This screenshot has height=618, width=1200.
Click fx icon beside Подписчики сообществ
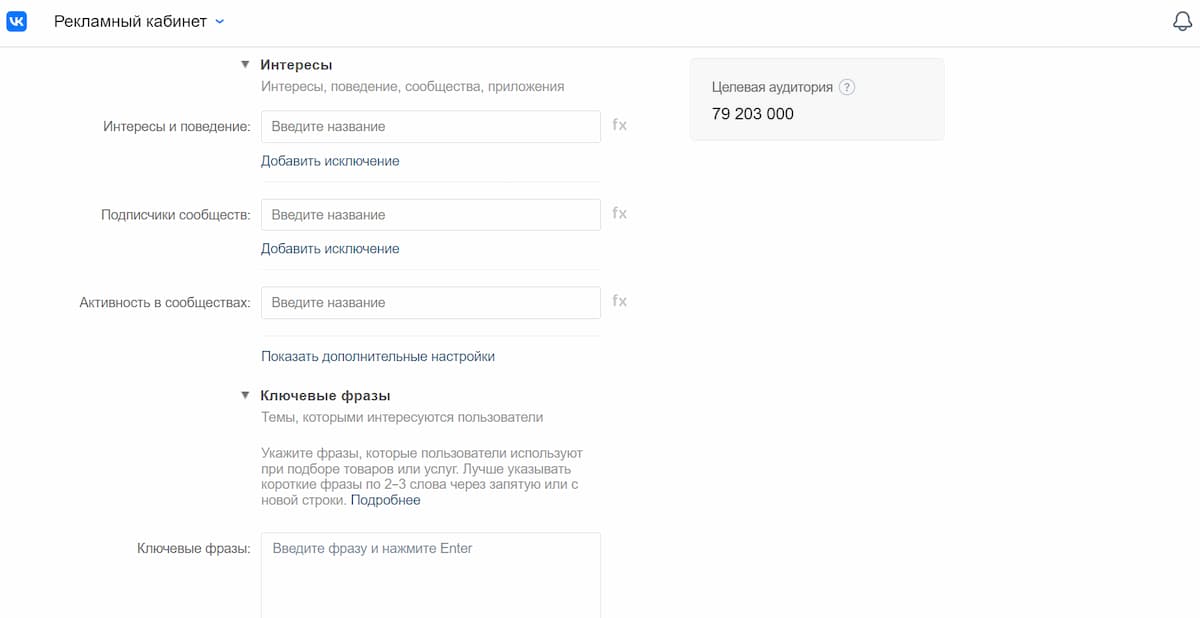[620, 214]
